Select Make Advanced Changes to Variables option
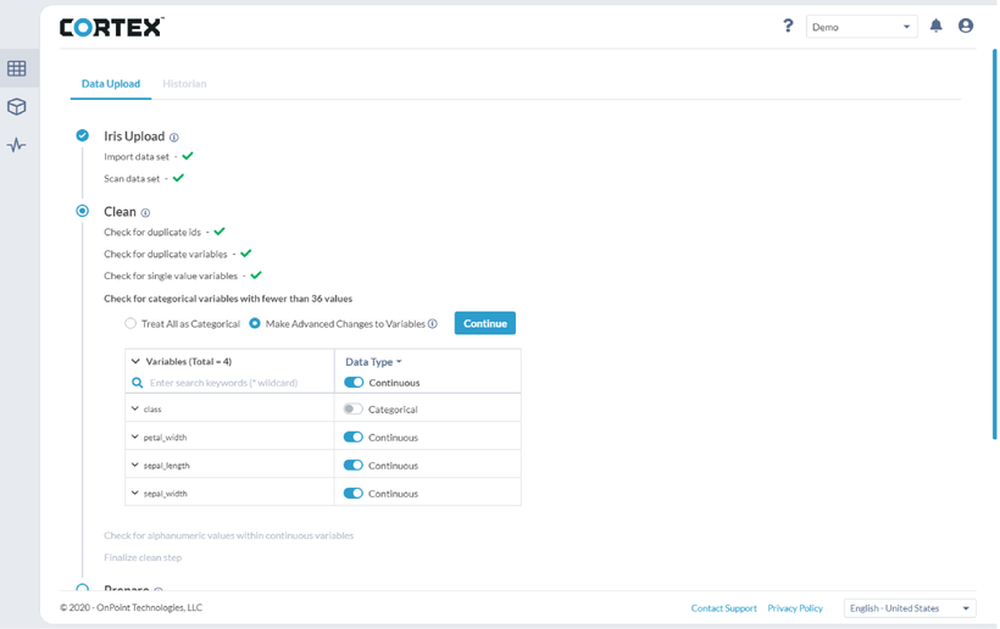 [254, 323]
